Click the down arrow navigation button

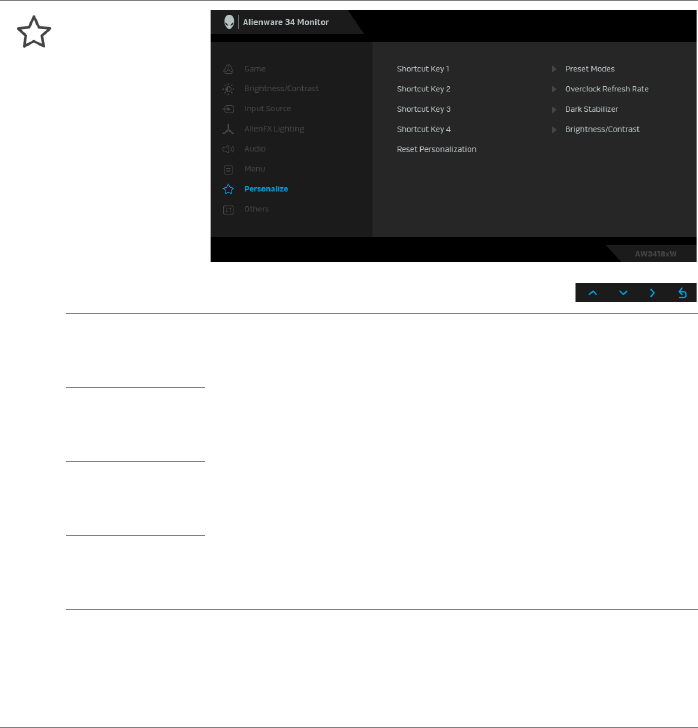click(623, 292)
